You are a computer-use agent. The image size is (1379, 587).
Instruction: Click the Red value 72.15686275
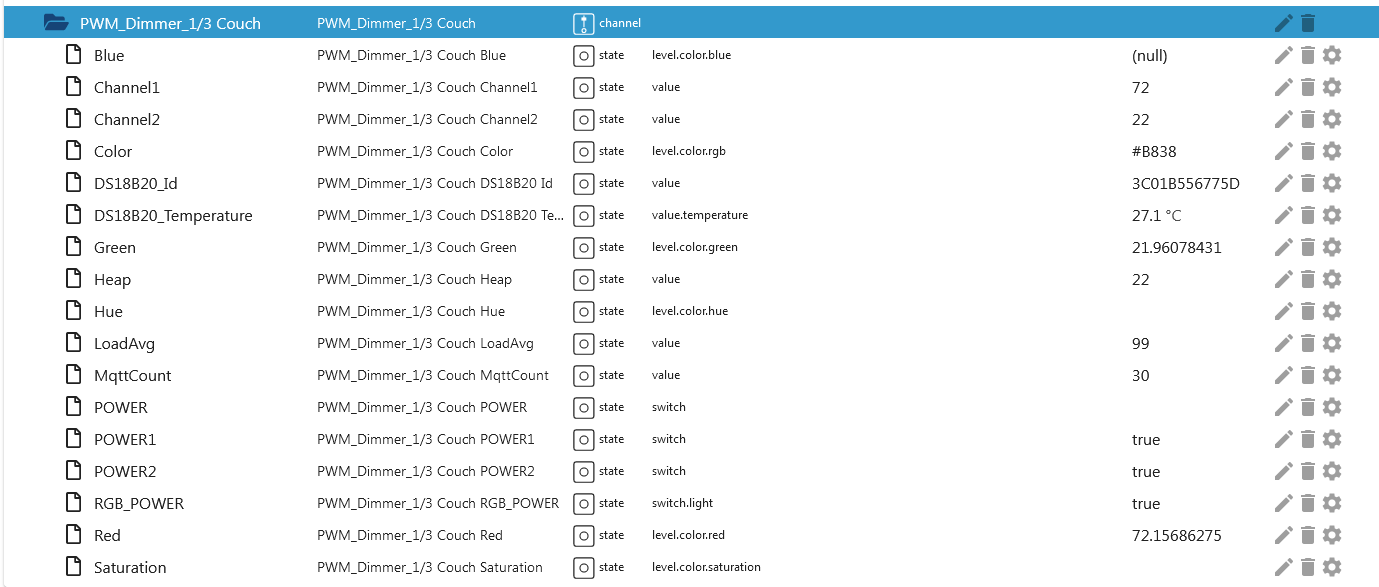[x=1176, y=536]
